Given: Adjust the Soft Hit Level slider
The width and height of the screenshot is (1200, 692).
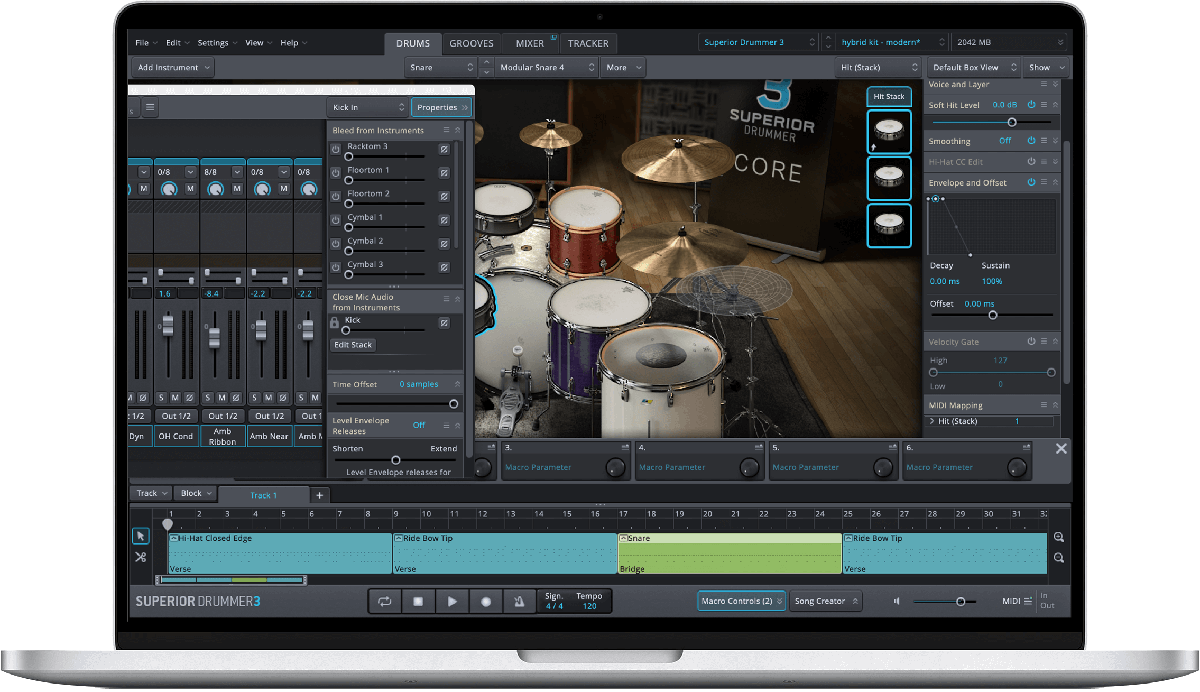Looking at the screenshot, I should pos(1012,122).
